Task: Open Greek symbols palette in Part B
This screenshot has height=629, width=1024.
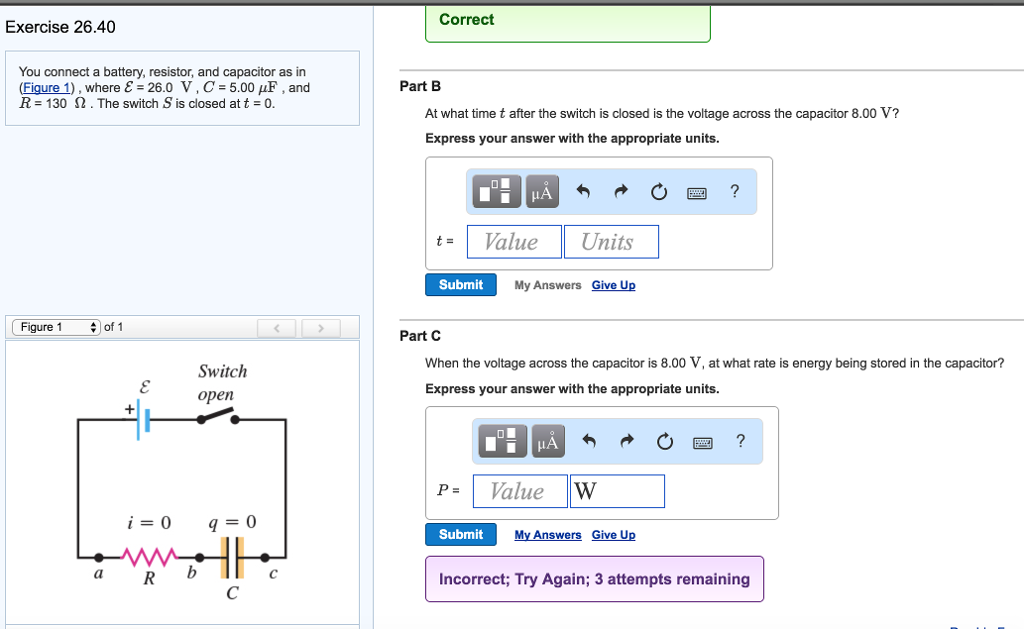Action: [x=541, y=193]
